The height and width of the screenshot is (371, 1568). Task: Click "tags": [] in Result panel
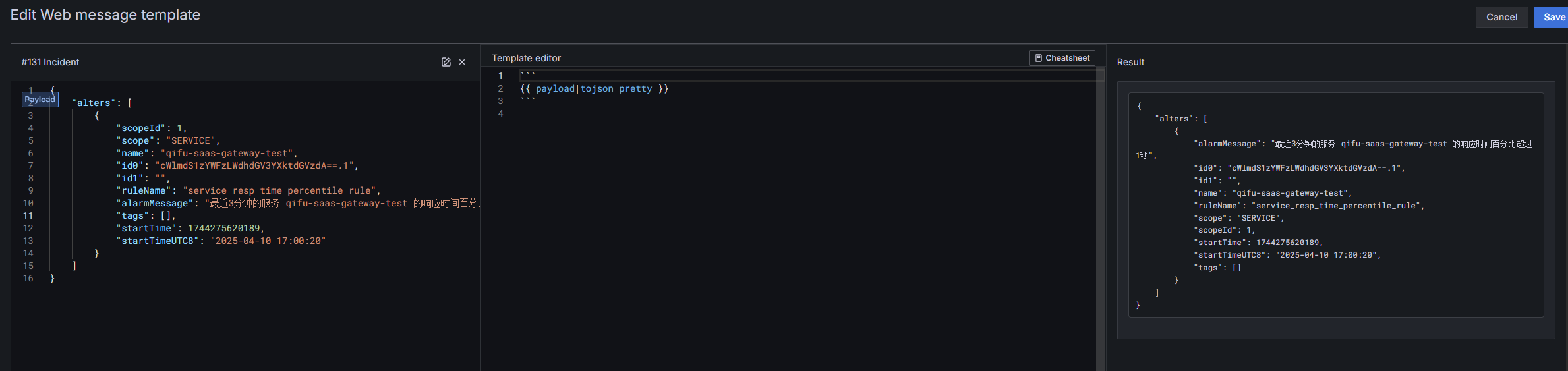click(1217, 268)
